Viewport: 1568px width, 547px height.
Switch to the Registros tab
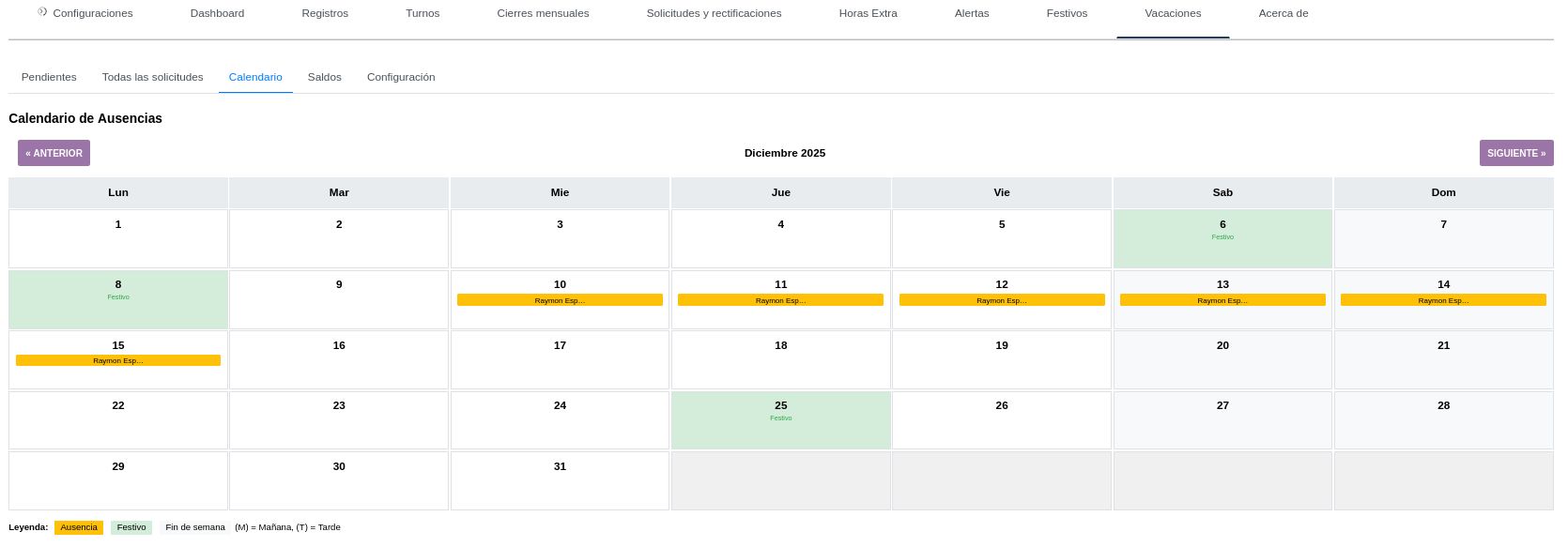click(x=325, y=13)
